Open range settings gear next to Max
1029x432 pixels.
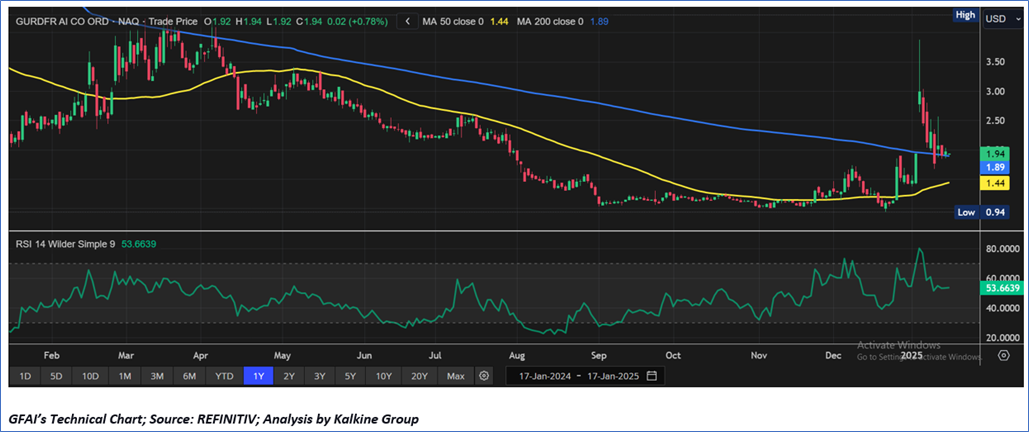[x=484, y=376]
